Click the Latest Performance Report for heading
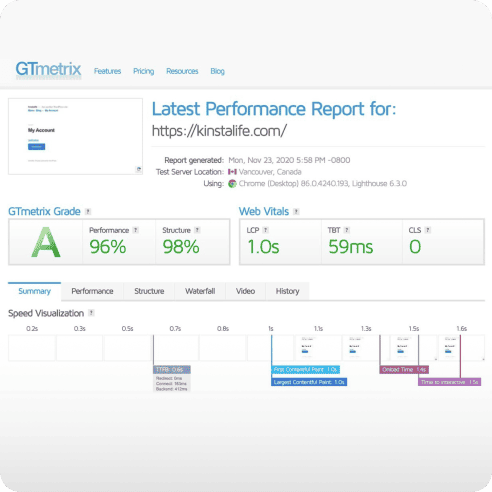Image resolution: width=492 pixels, height=492 pixels. pyautogui.click(x=274, y=109)
